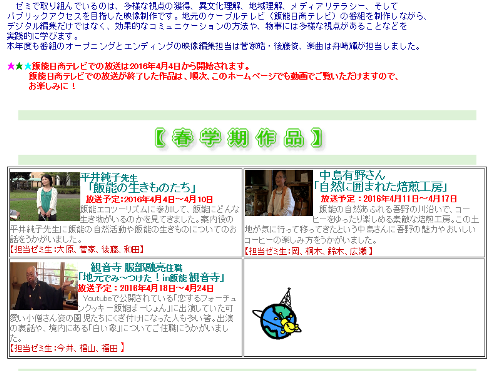Image resolution: width=500 pixels, height=371 pixels.
Task: Open the title 「自然に囲まれた焙煎工房」
Action: pyautogui.click(x=380, y=187)
